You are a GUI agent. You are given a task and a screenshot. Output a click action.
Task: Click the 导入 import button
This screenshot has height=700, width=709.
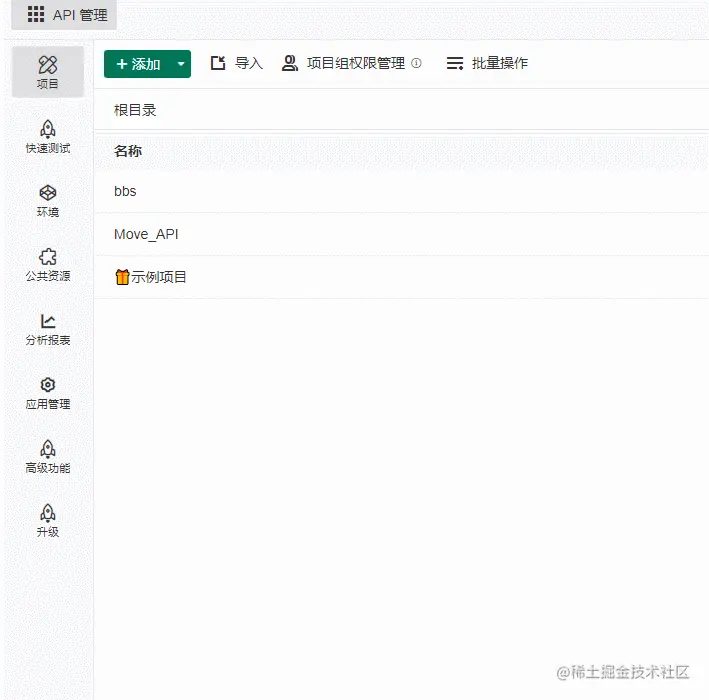pos(236,63)
